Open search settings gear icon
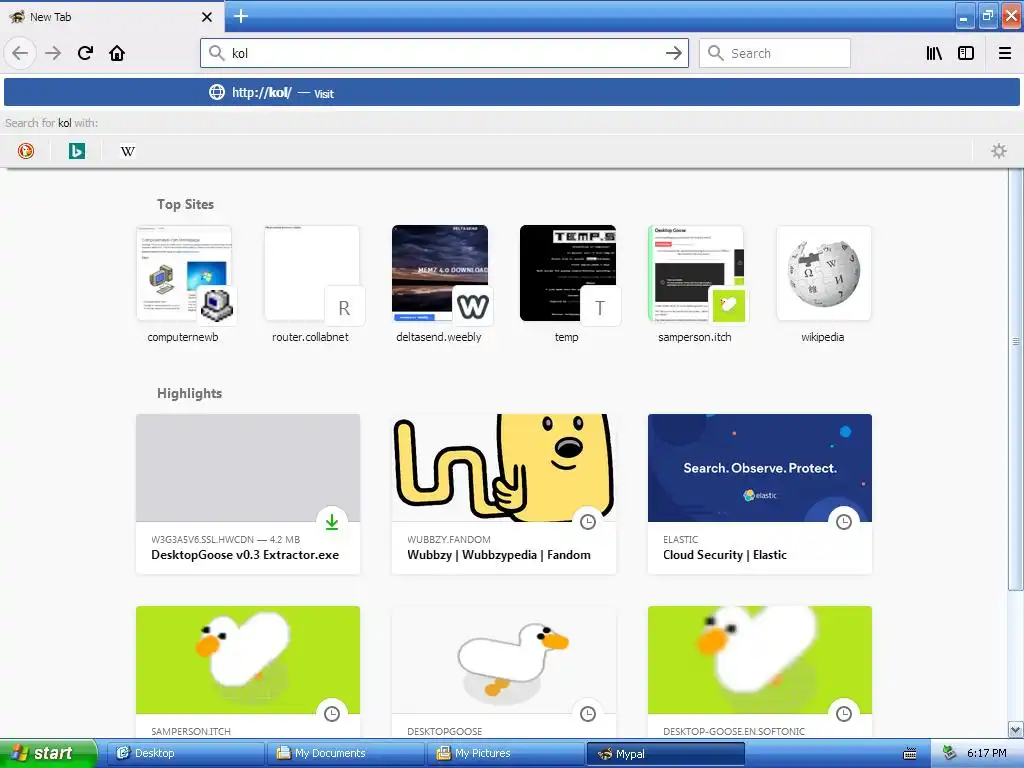The image size is (1024, 768). coord(999,151)
